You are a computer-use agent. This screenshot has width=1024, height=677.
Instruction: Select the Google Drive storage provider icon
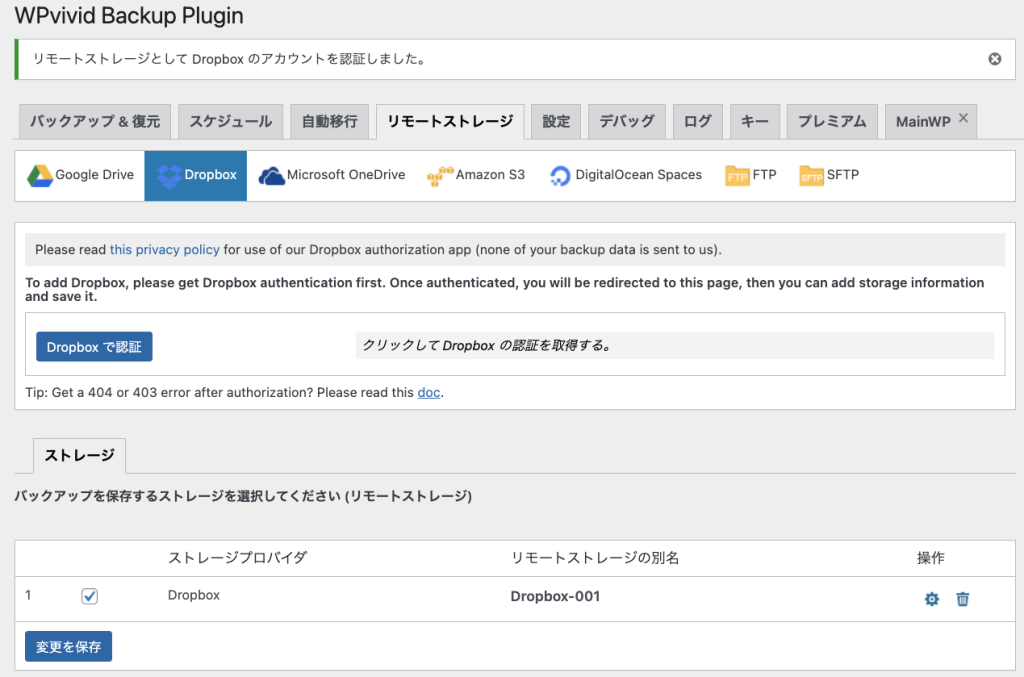[x=80, y=174]
